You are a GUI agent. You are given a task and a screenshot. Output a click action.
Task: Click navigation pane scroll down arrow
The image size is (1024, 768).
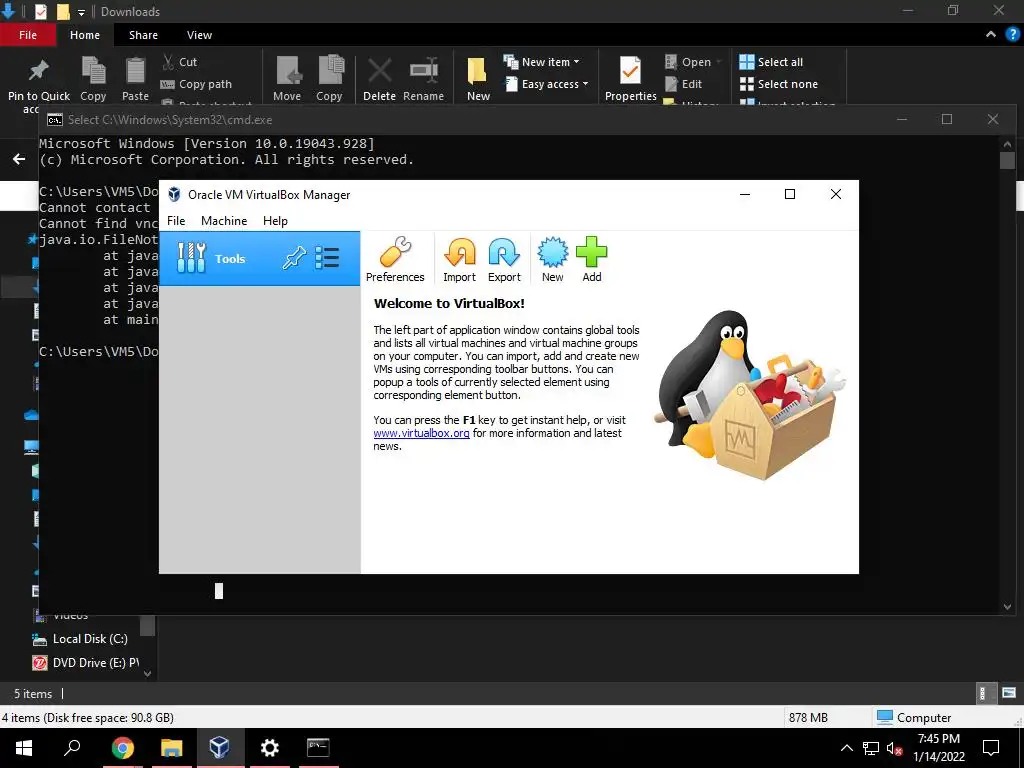tap(148, 673)
